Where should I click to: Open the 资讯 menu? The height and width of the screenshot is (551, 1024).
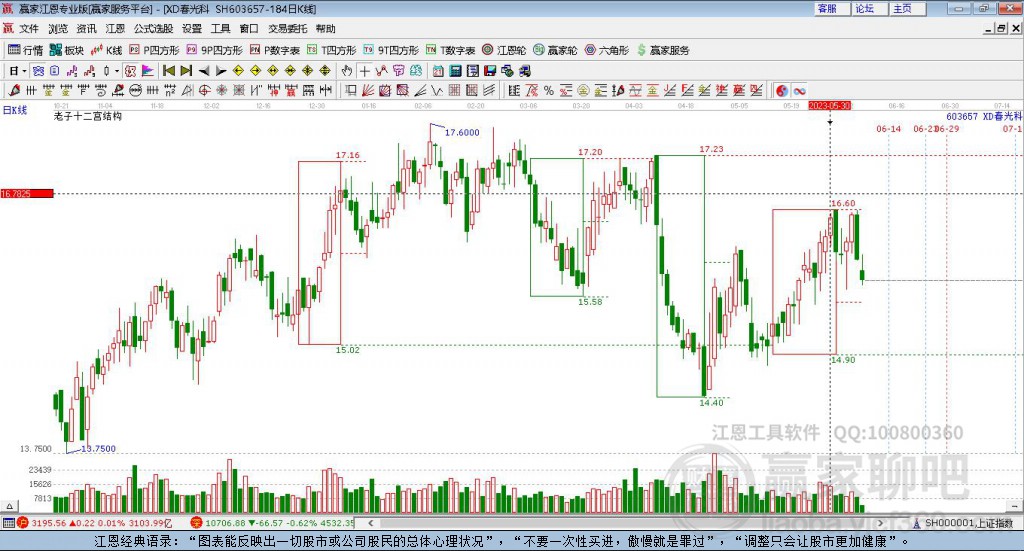[86, 29]
